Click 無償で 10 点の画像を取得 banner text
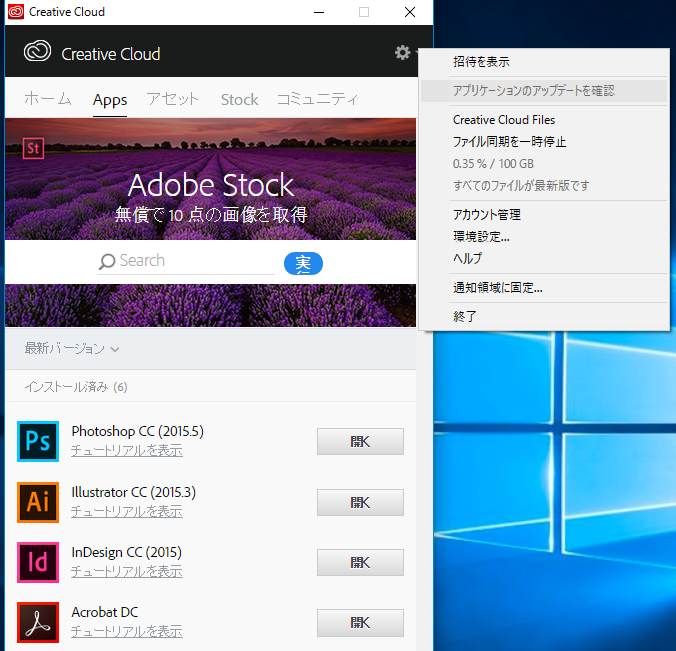The height and width of the screenshot is (651, 676). coord(211,214)
